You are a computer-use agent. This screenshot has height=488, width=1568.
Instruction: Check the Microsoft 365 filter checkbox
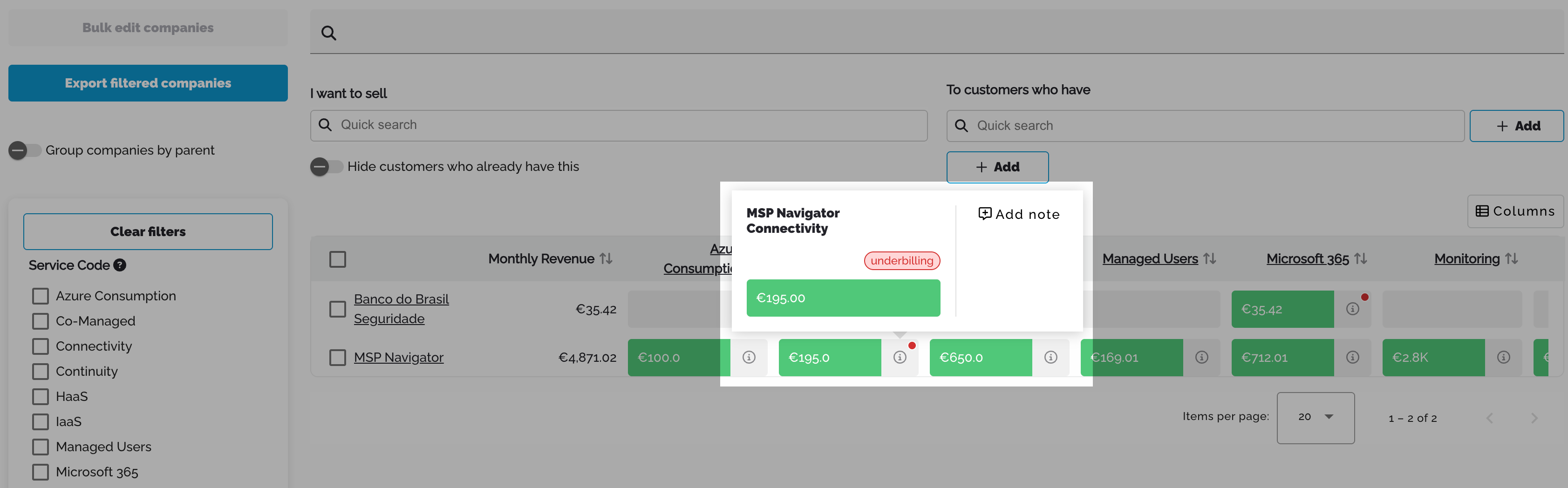tap(40, 472)
